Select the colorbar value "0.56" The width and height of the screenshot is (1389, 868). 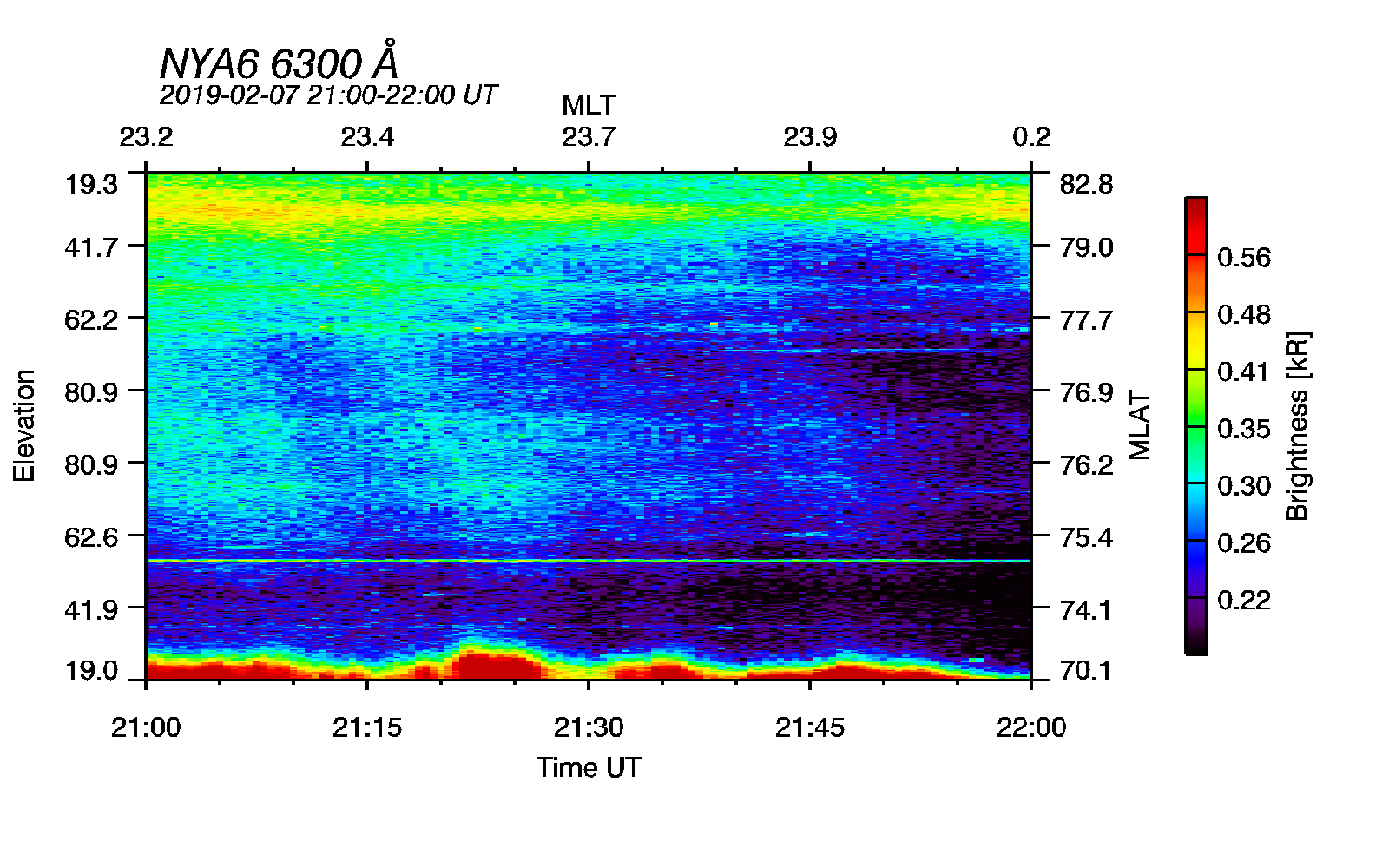pos(1244,257)
